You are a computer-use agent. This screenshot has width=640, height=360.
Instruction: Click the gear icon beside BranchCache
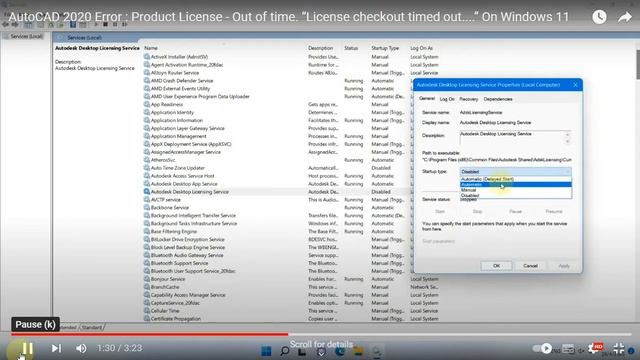coord(147,287)
